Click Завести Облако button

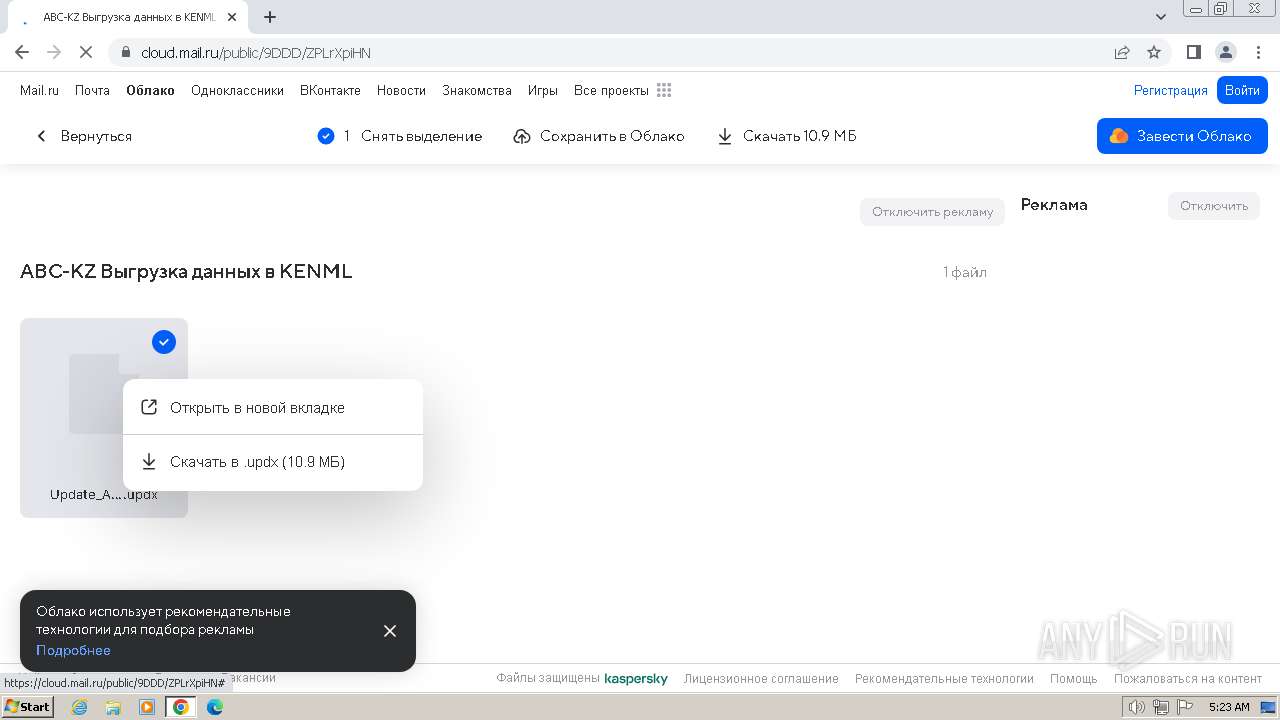click(1182, 136)
